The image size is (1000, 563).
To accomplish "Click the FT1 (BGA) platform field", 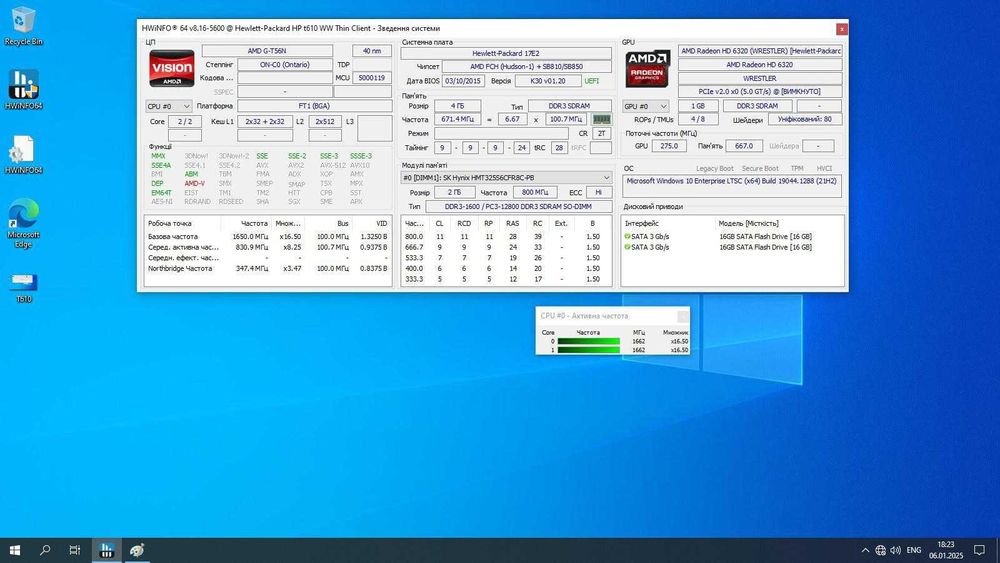I will 314,106.
